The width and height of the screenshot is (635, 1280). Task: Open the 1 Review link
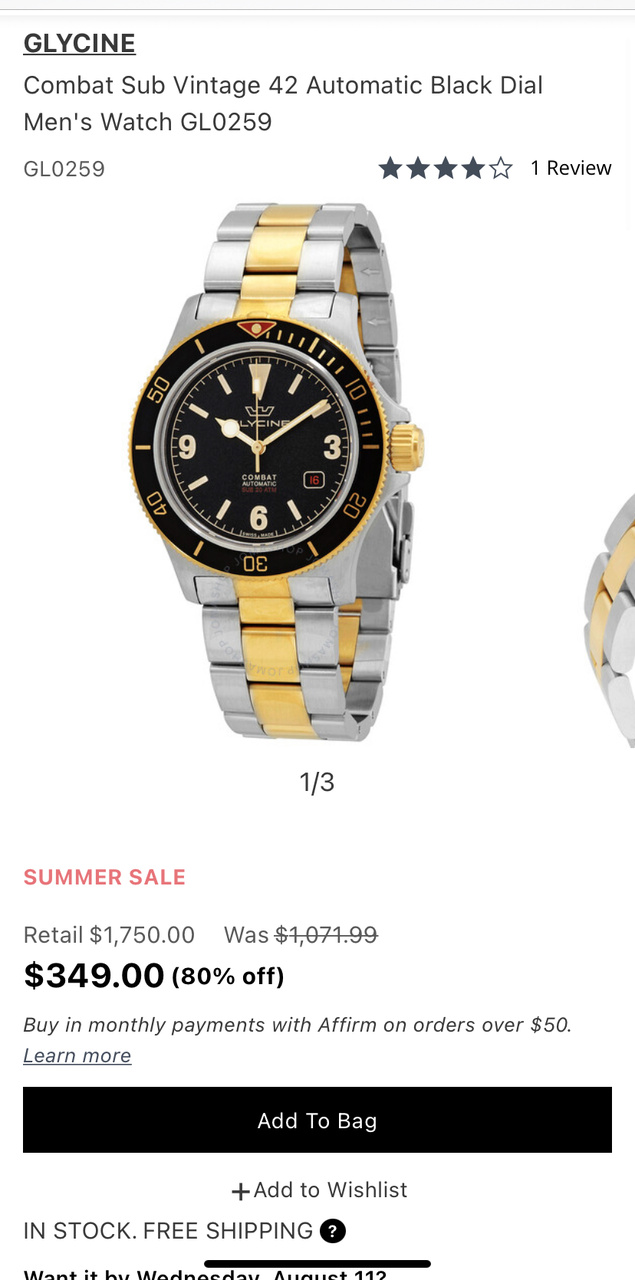[x=571, y=168]
